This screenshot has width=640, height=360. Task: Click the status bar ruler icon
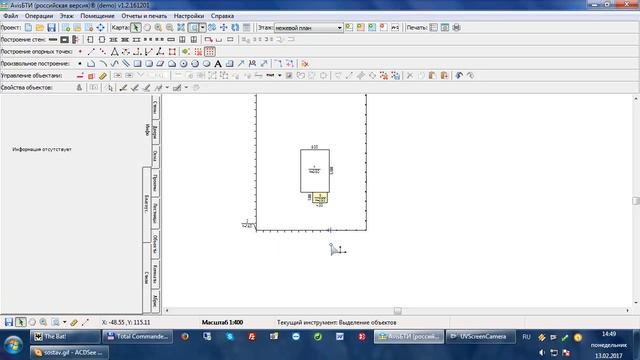click(73, 322)
